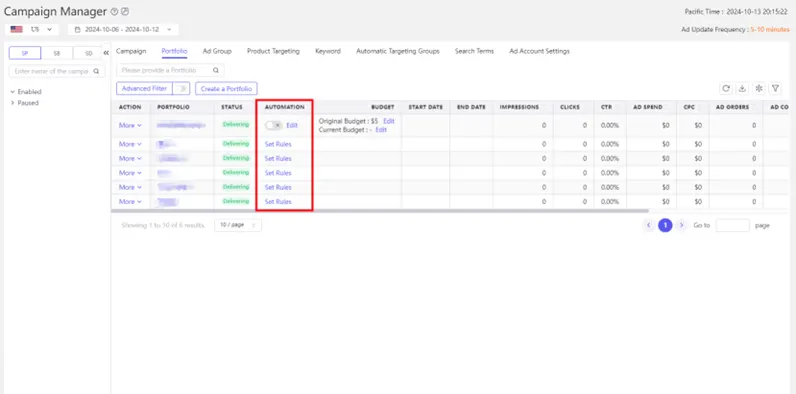Click Create a Portfolio button
Screen dimensions: 796x394
pos(226,88)
